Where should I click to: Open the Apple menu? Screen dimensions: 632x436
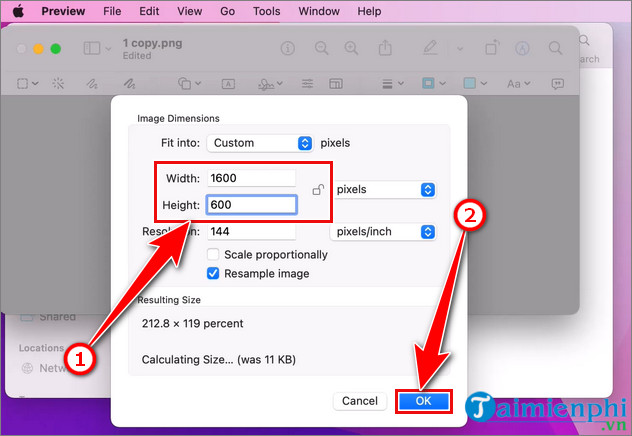click(x=18, y=11)
